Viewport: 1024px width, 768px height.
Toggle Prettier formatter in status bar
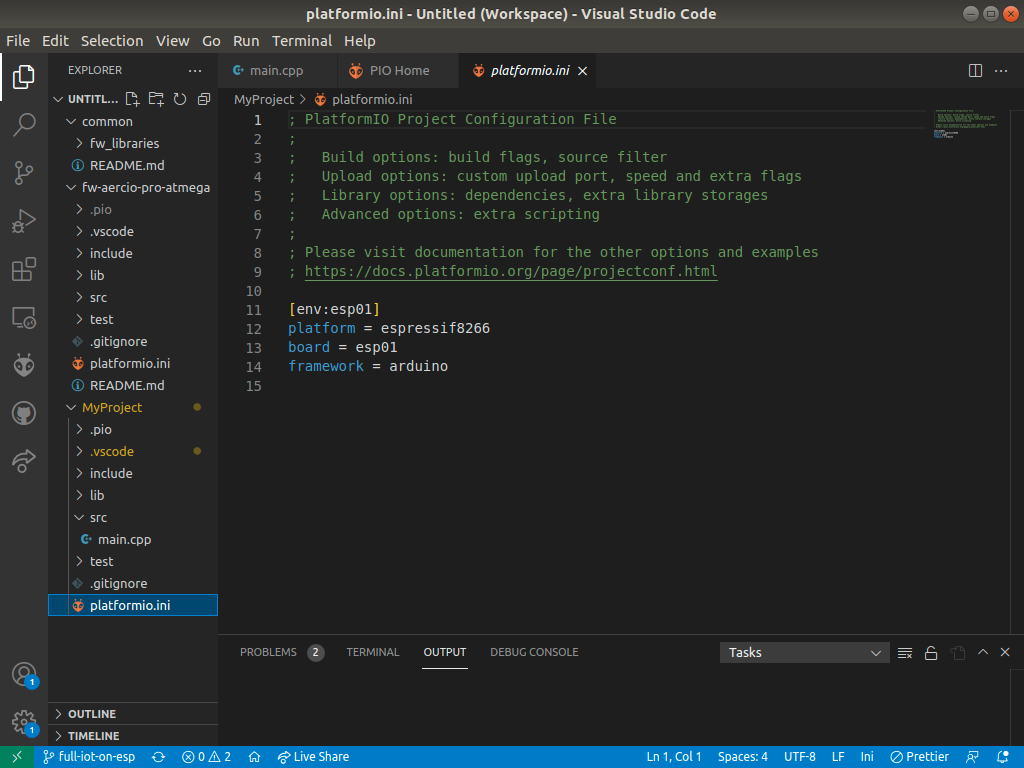(919, 757)
